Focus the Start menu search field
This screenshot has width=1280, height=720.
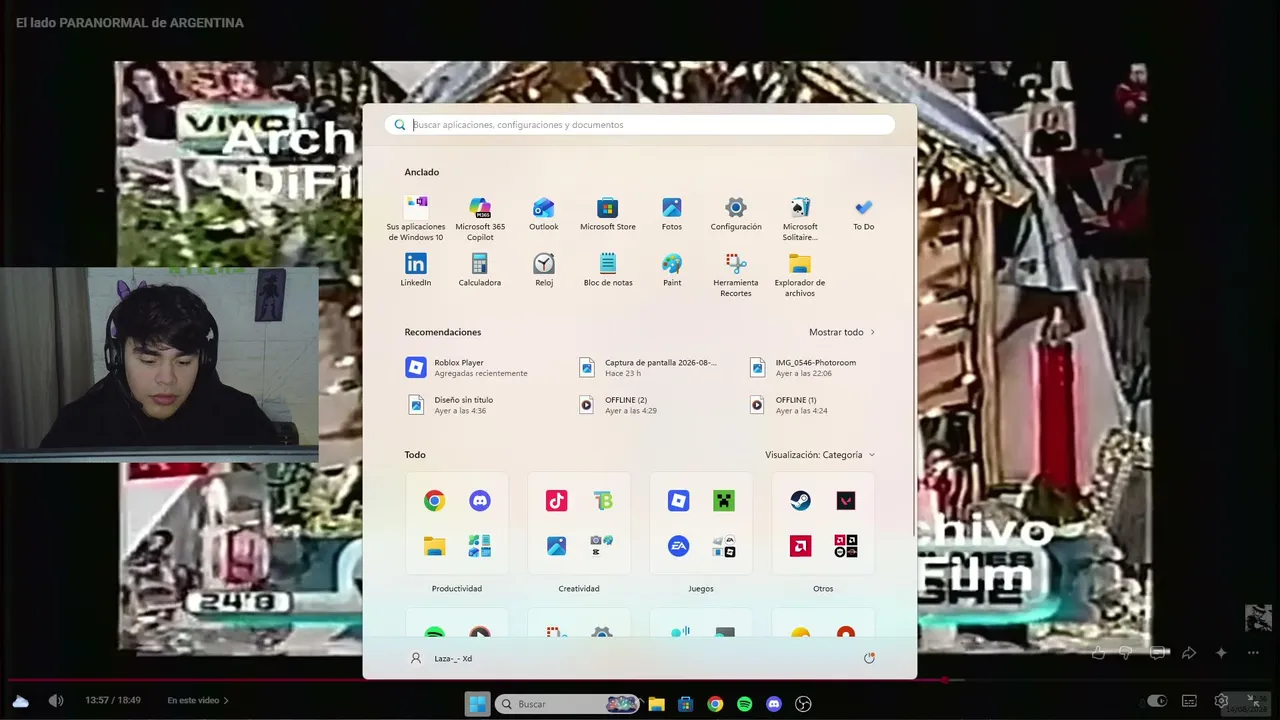[640, 125]
